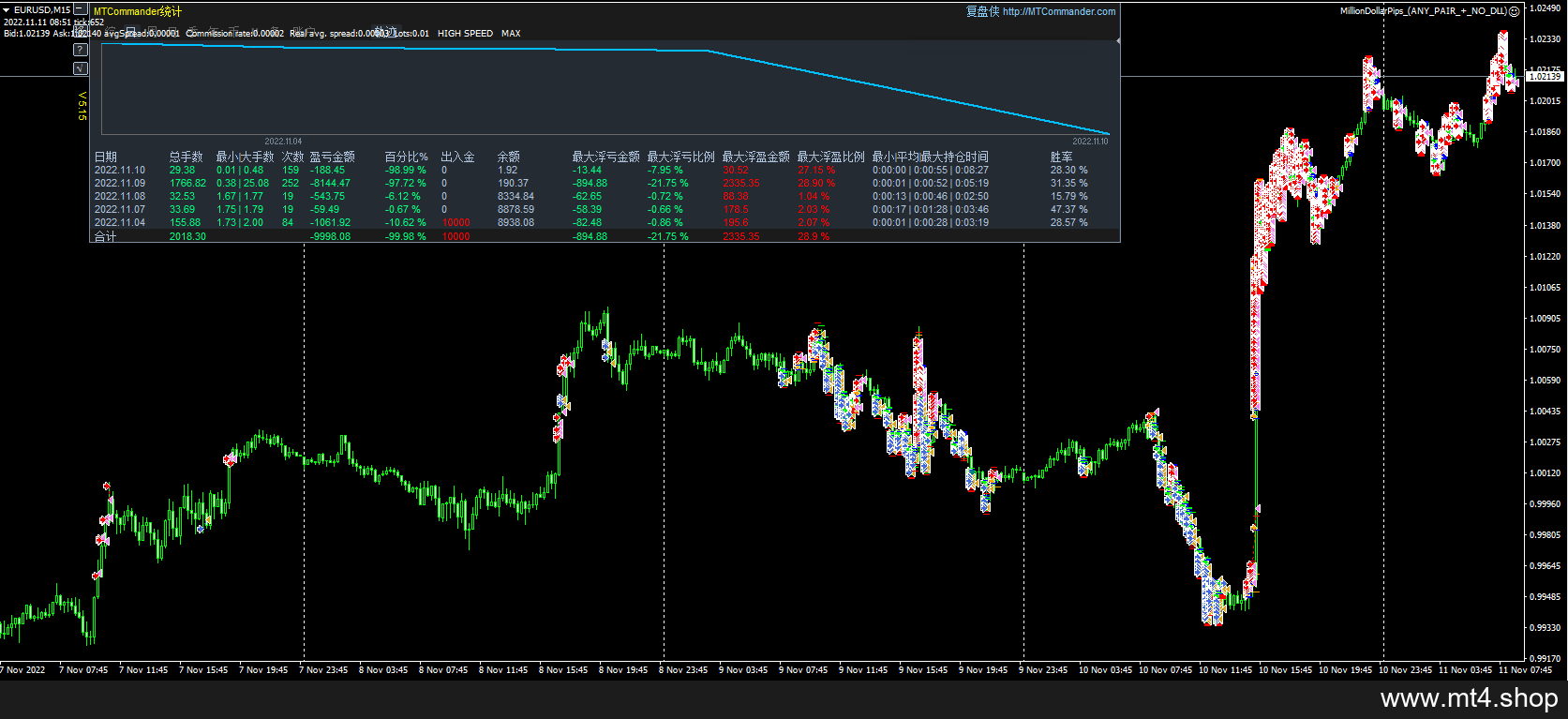Click the MAX speed label

click(511, 34)
